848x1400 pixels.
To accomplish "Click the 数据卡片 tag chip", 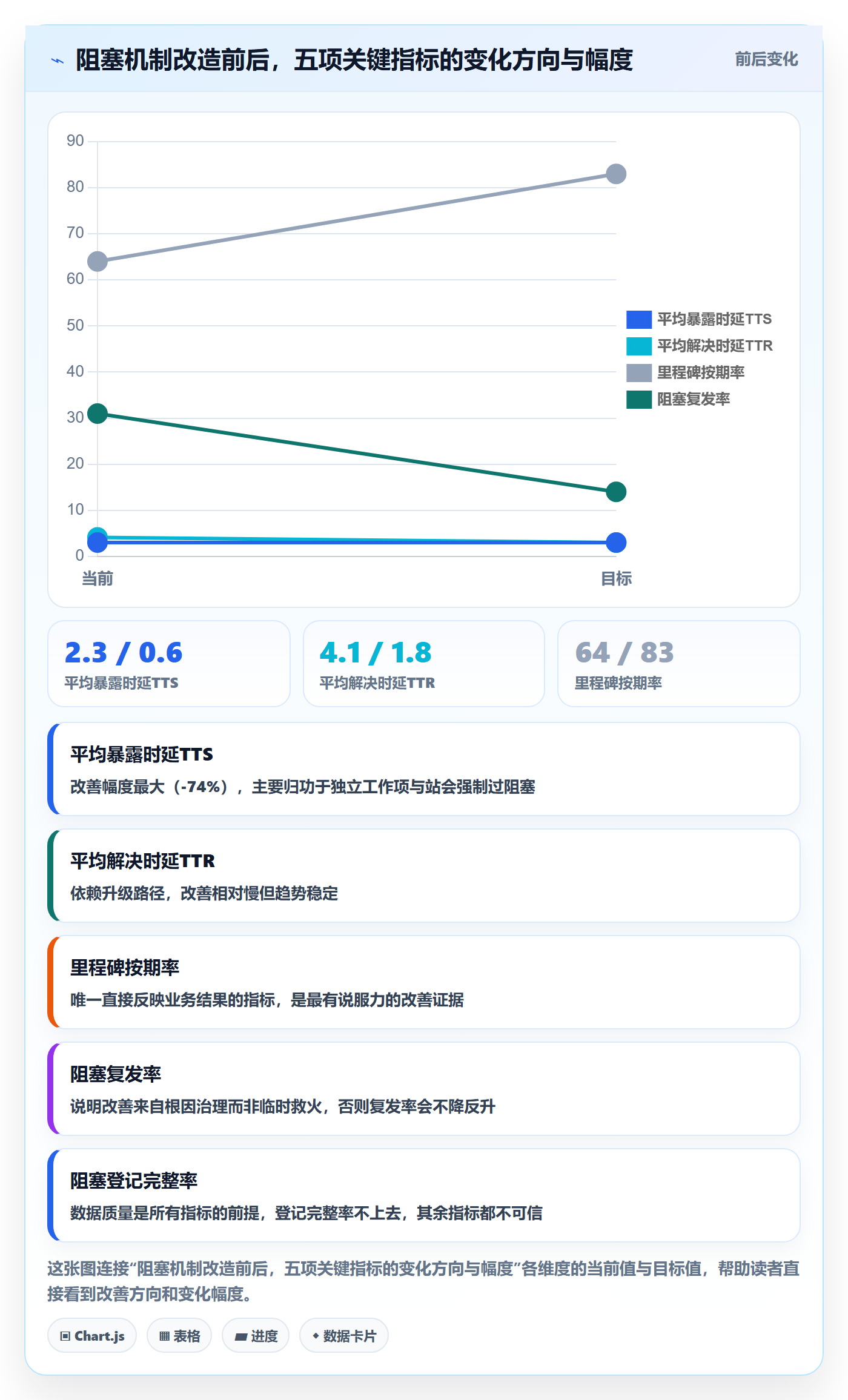I will tap(344, 1335).
